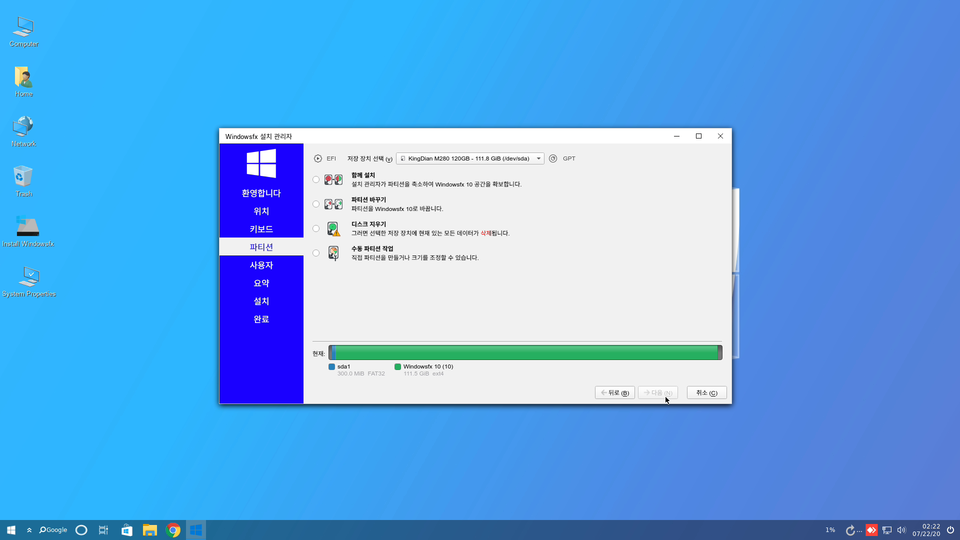This screenshot has width=960, height=540.
Task: Go to the '사용자' users step
Action: click(261, 265)
